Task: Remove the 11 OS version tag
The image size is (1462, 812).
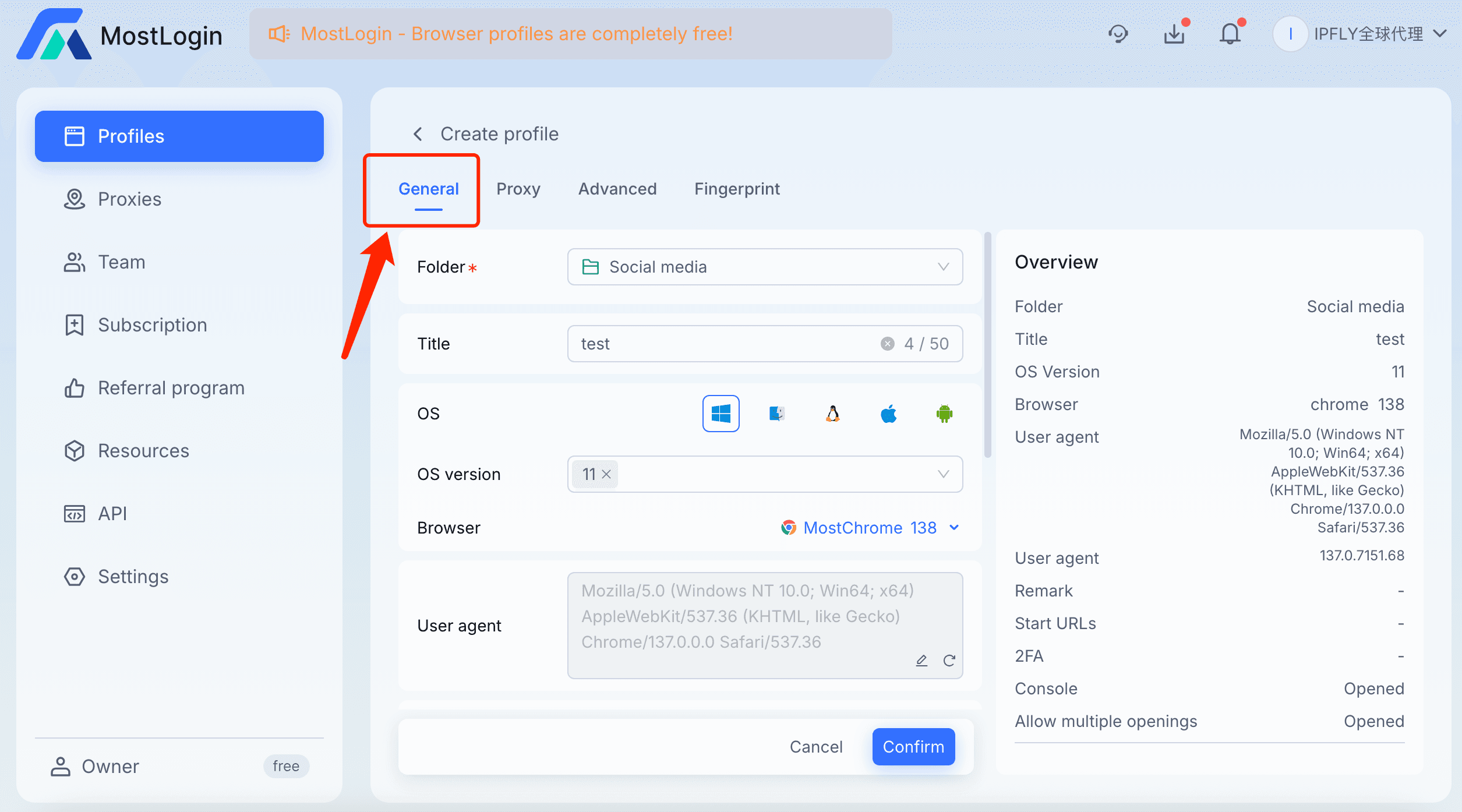Action: coord(606,474)
